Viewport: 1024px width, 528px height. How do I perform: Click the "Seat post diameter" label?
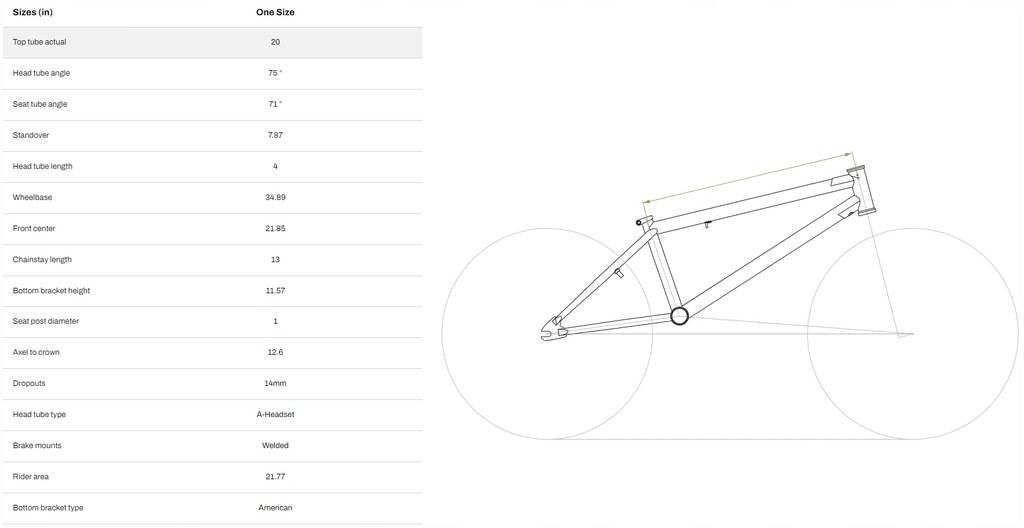coord(46,321)
